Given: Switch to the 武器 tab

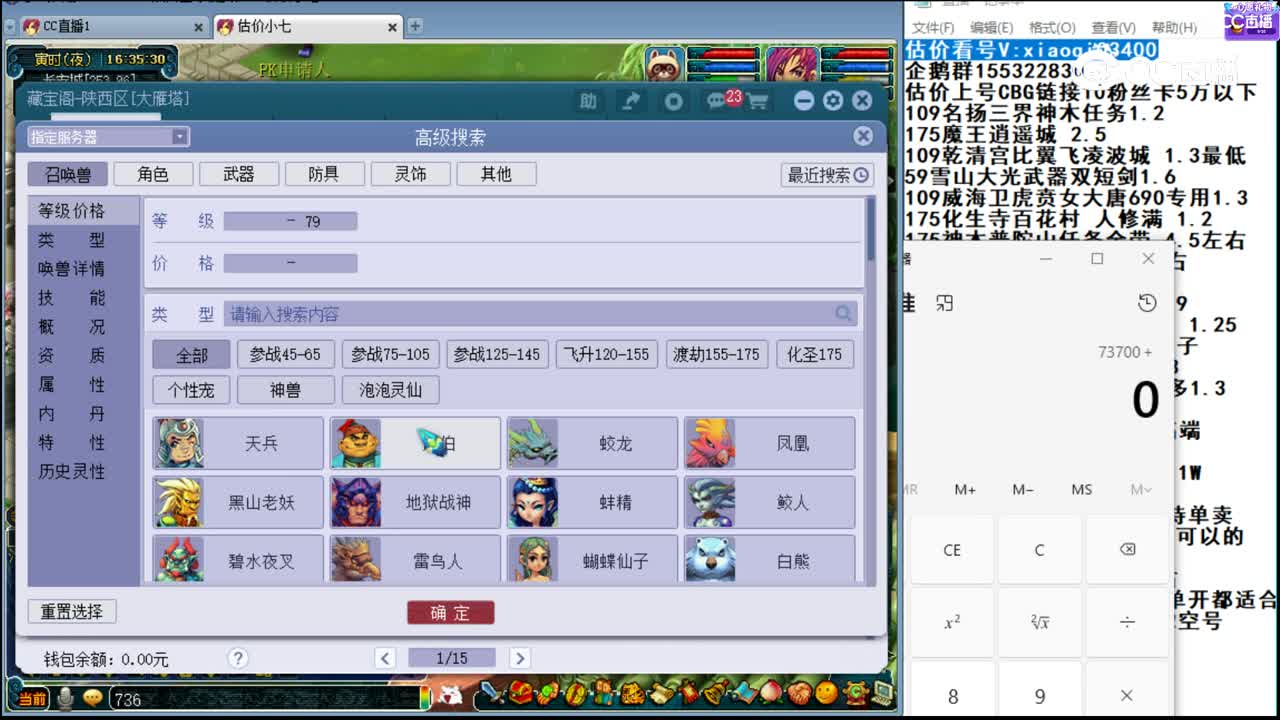Looking at the screenshot, I should (x=239, y=174).
